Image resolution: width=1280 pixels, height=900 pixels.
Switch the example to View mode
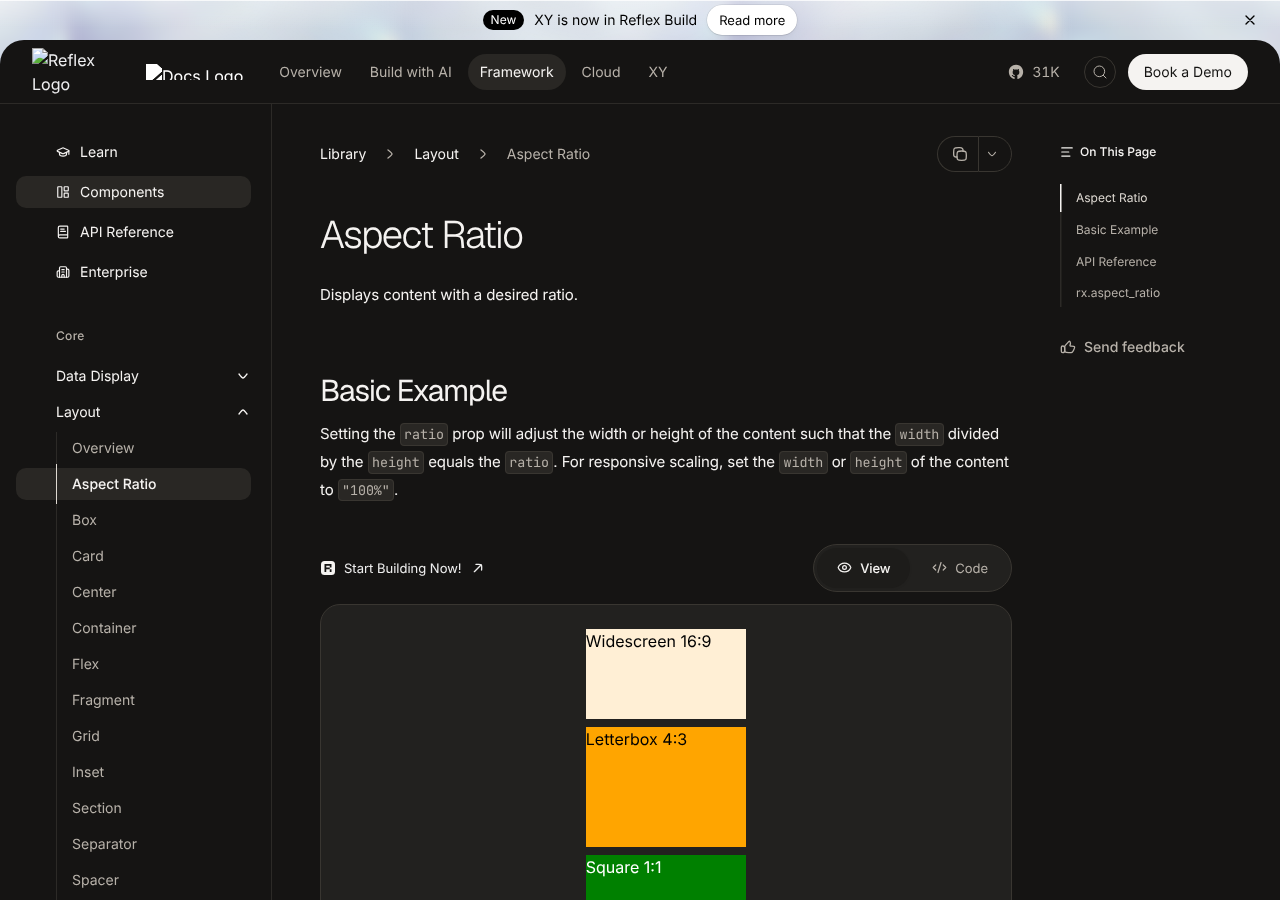coord(864,568)
